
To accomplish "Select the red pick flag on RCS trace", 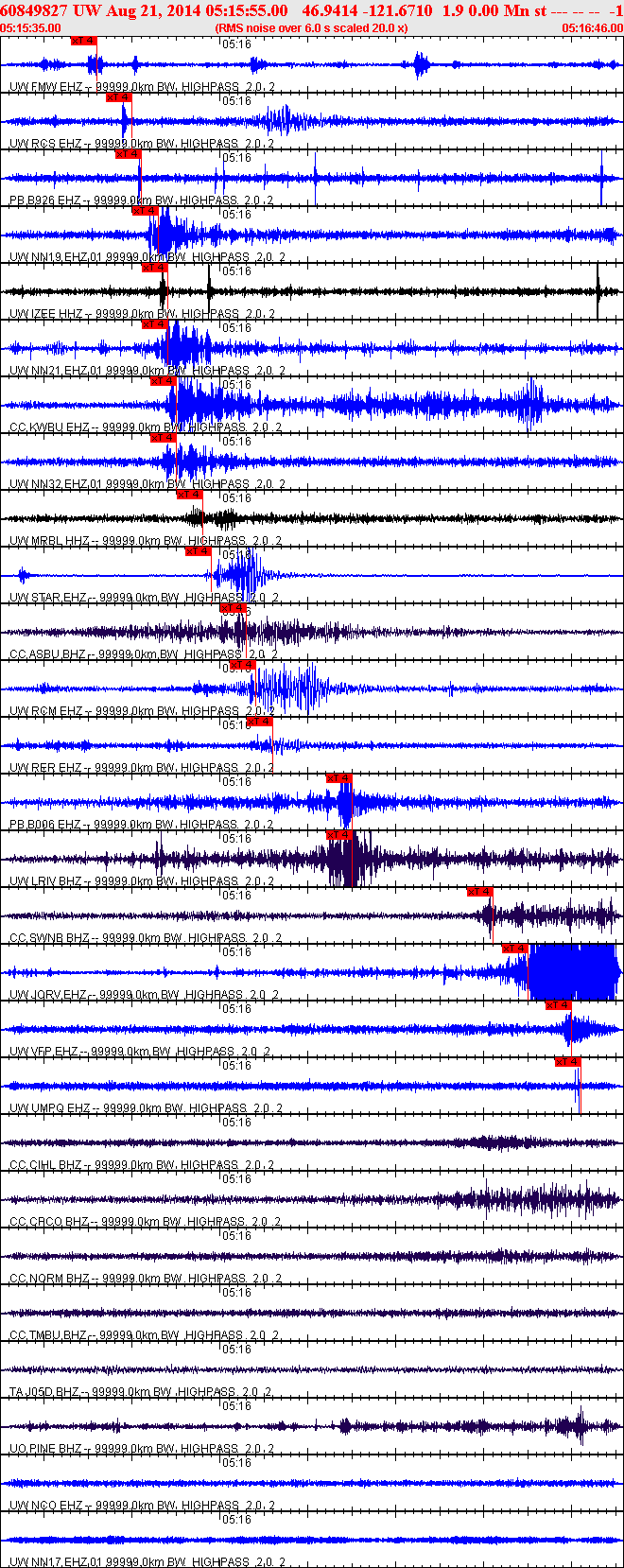I will point(118,97).
